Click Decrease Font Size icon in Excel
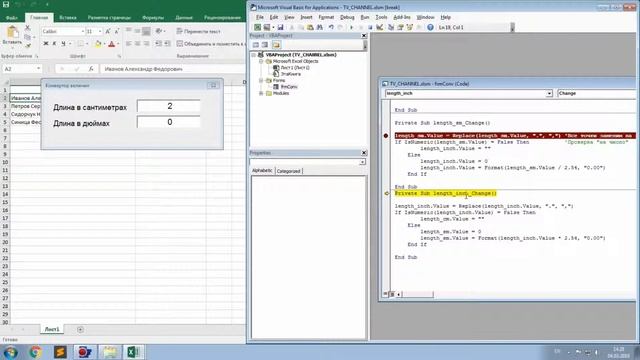Viewport: 640px width, 360px height. click(x=117, y=31)
